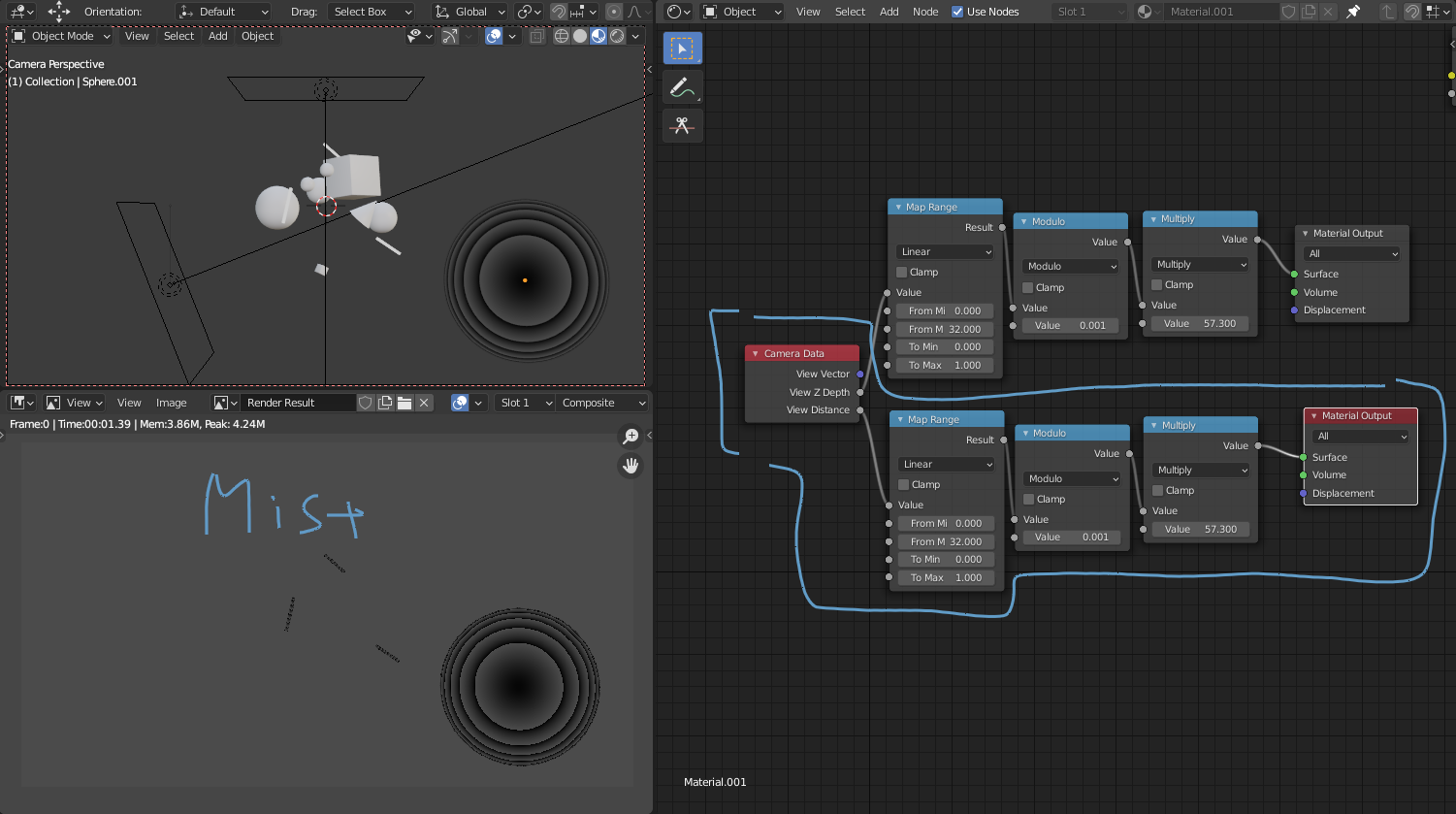
Task: Enable Clamp on the upper Map Range node
Action: (x=902, y=273)
